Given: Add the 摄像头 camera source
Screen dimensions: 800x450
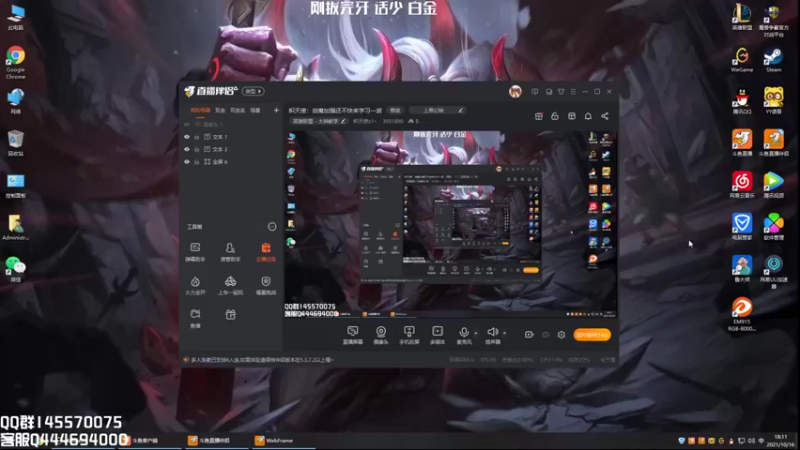Looking at the screenshot, I should click(x=381, y=335).
